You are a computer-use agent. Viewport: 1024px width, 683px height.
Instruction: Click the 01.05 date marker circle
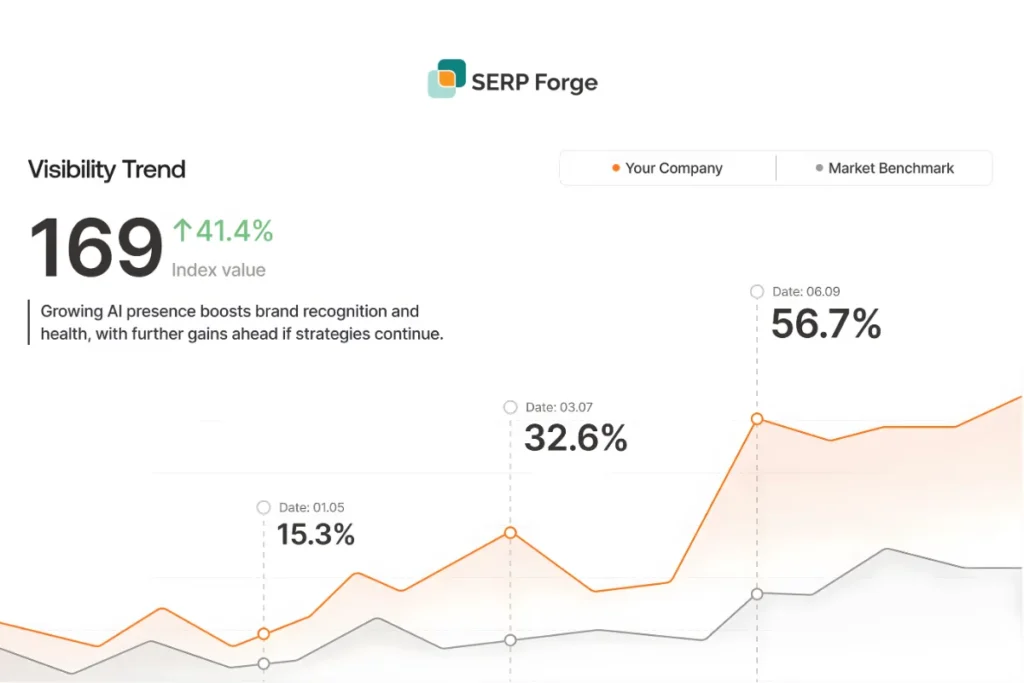click(264, 507)
